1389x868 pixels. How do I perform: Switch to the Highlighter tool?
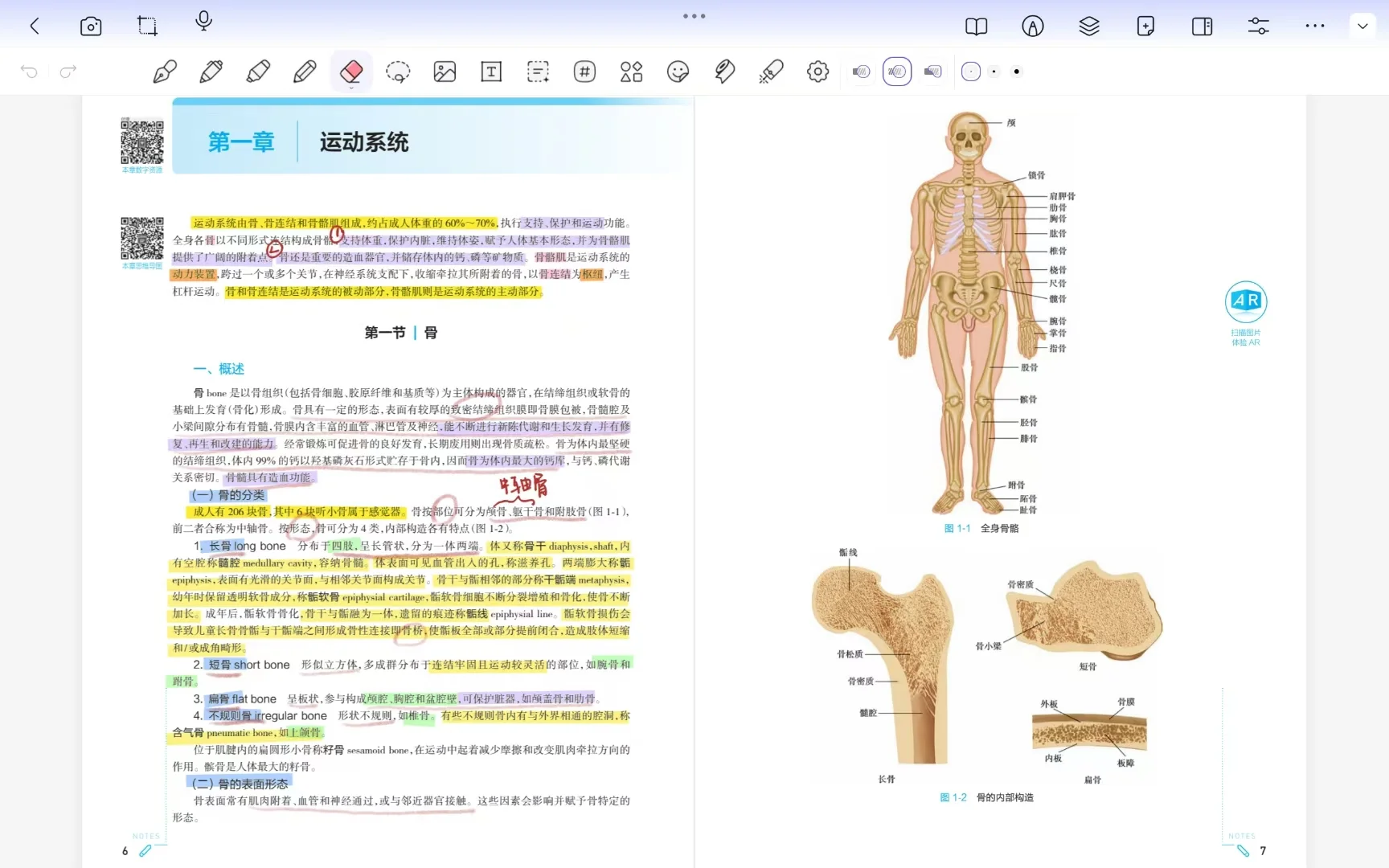click(258, 72)
